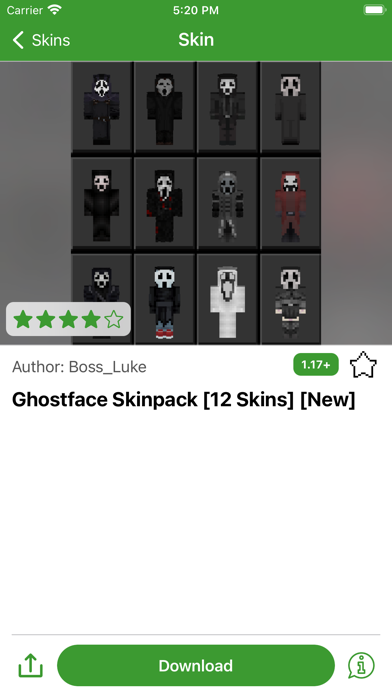This screenshot has height=696, width=392.
Task: Select the white robed Ghostface skin
Action: [227, 301]
